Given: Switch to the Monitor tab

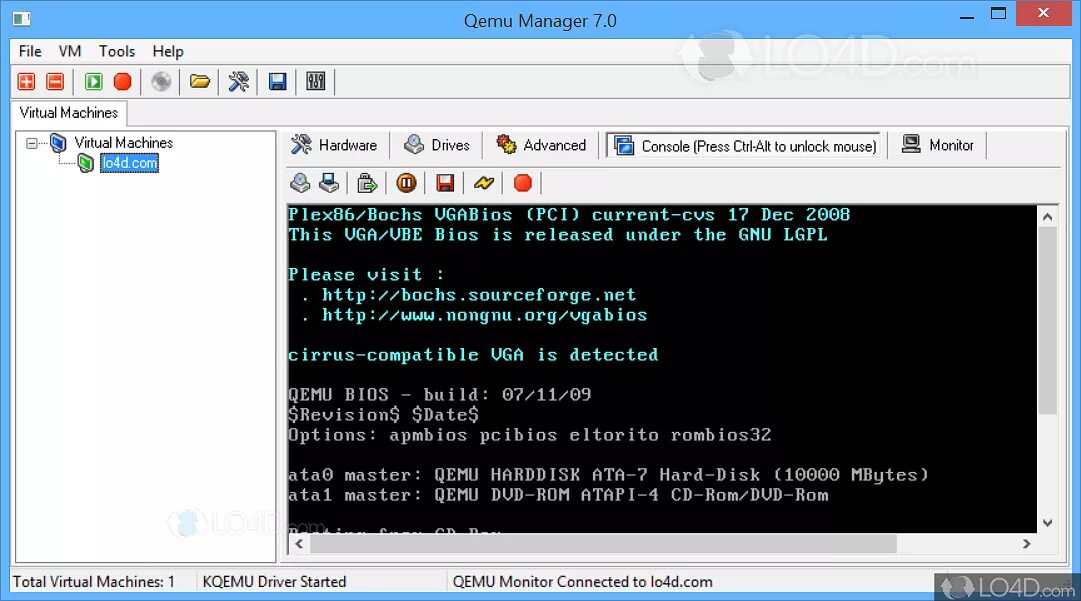Looking at the screenshot, I should pos(938,145).
